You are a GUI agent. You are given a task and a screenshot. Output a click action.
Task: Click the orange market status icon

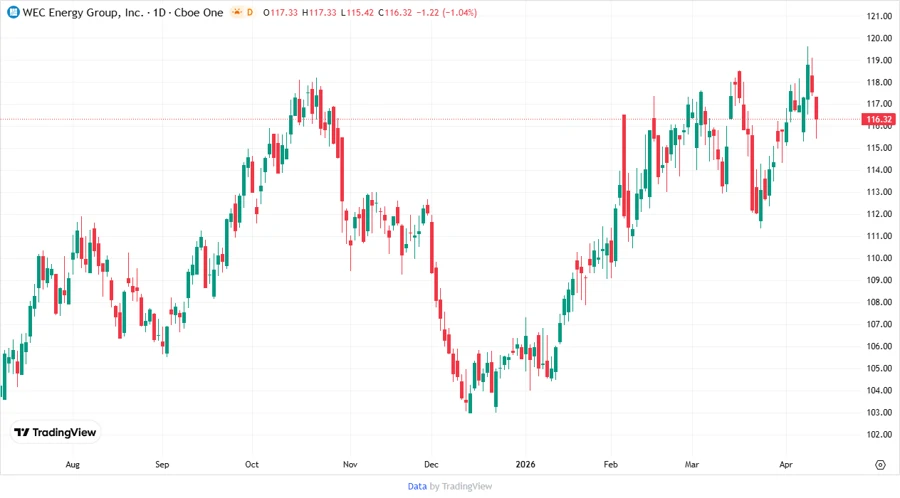(x=237, y=12)
